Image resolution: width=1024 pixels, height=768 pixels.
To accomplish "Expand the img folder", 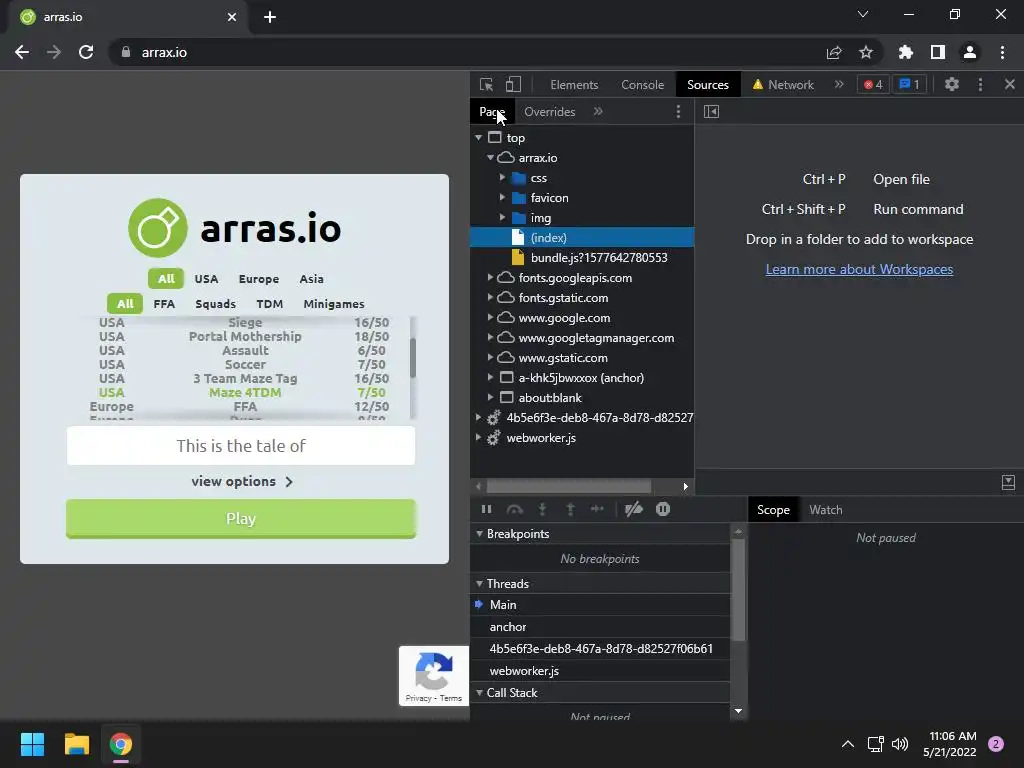I will [x=502, y=217].
